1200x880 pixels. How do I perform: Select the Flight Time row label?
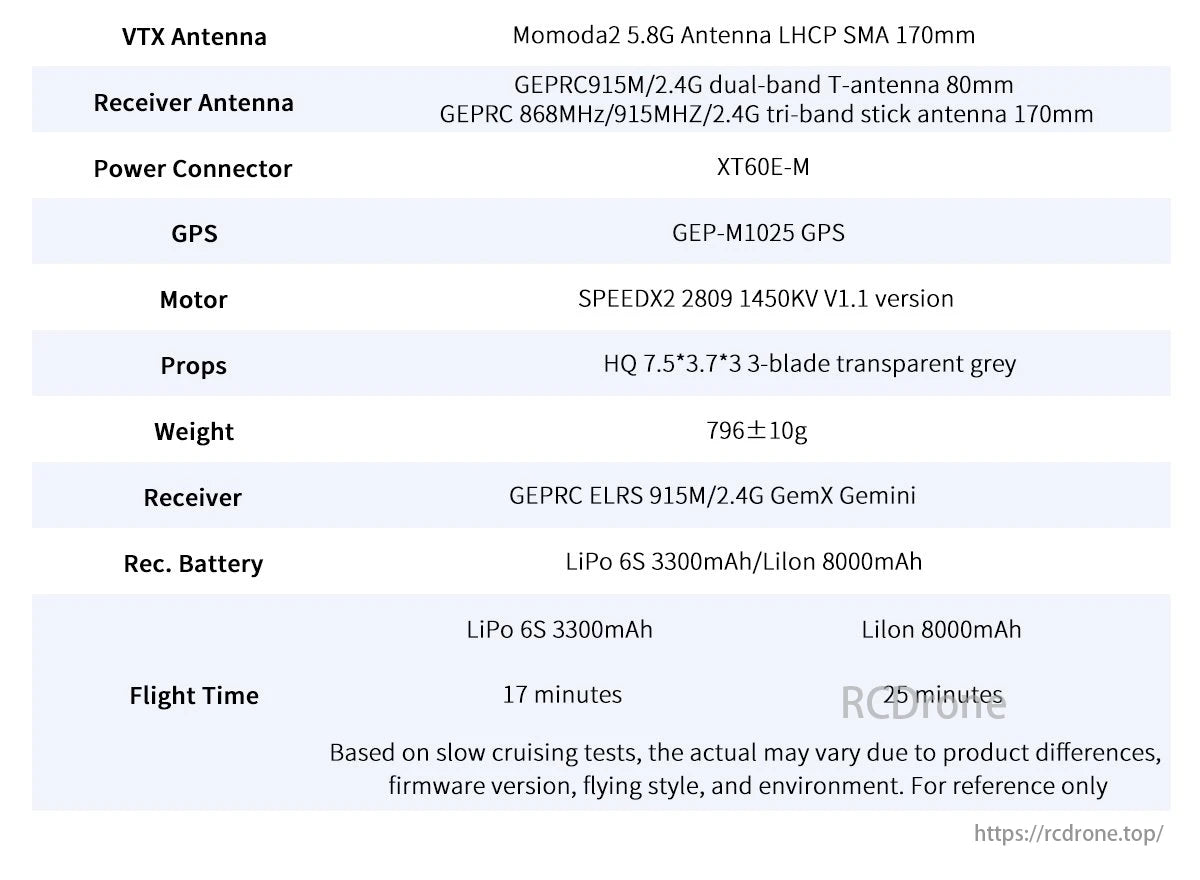[194, 696]
